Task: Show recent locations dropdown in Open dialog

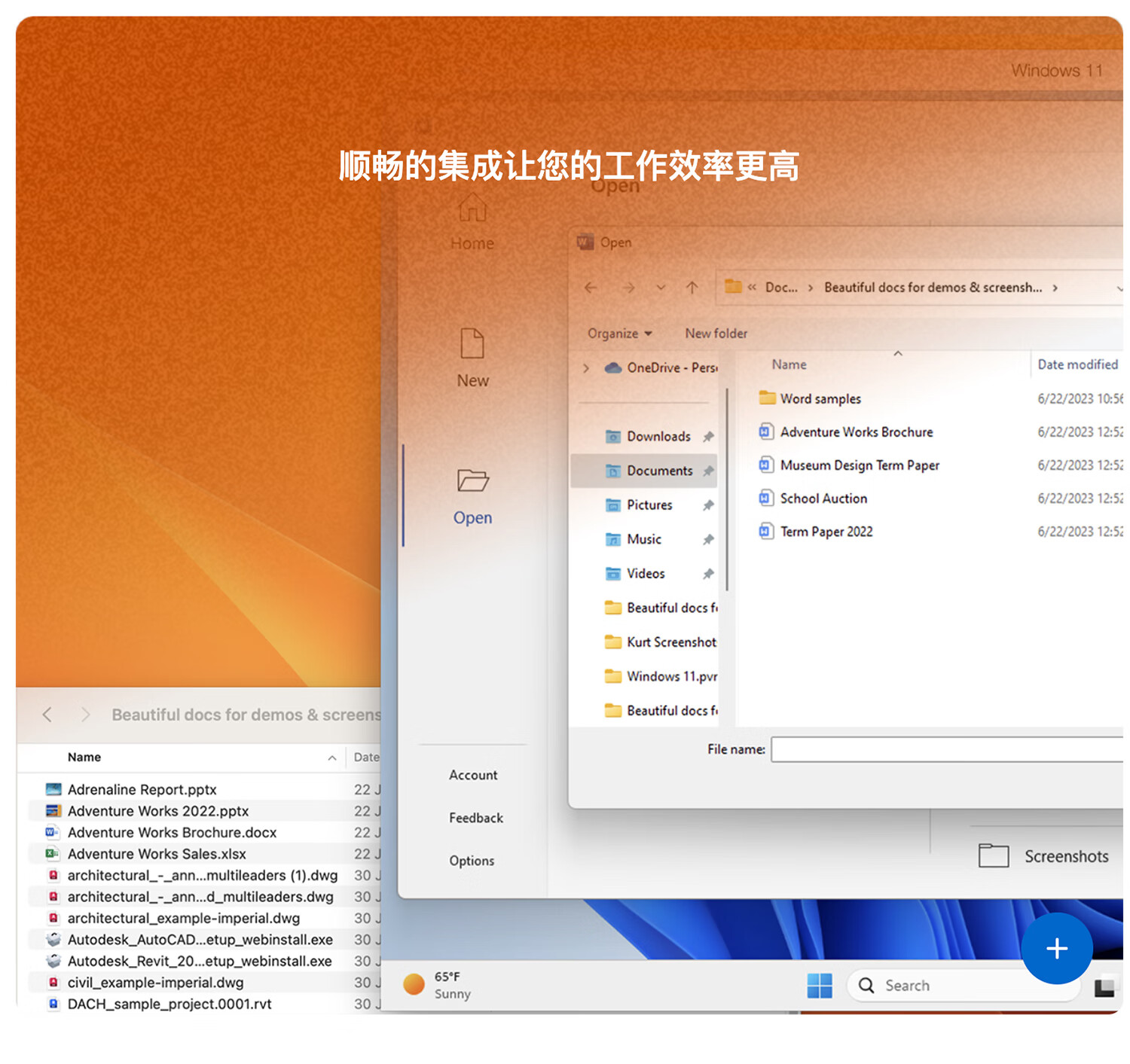Action: point(661,288)
